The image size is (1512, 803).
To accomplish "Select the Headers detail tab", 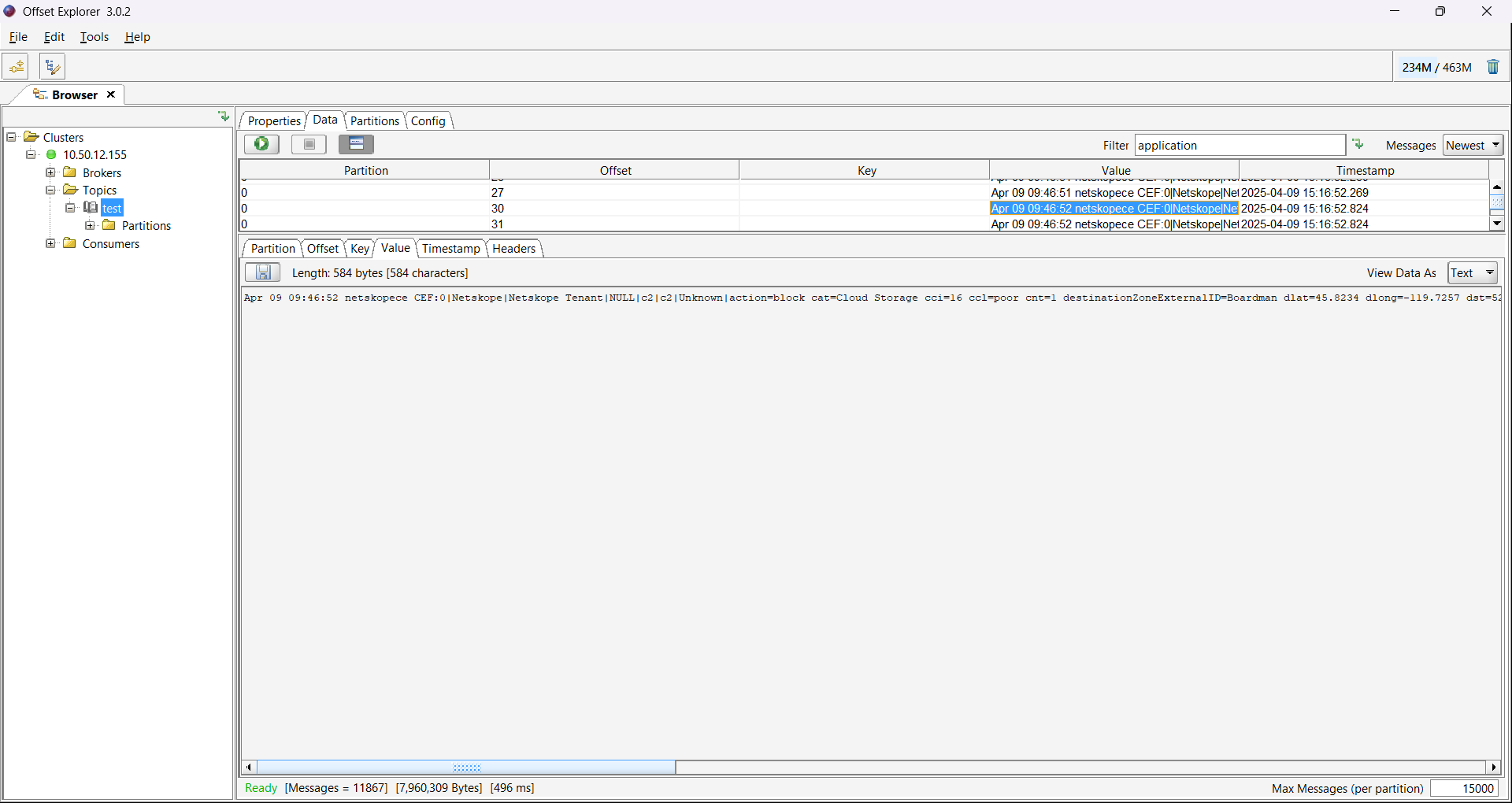I will point(514,248).
